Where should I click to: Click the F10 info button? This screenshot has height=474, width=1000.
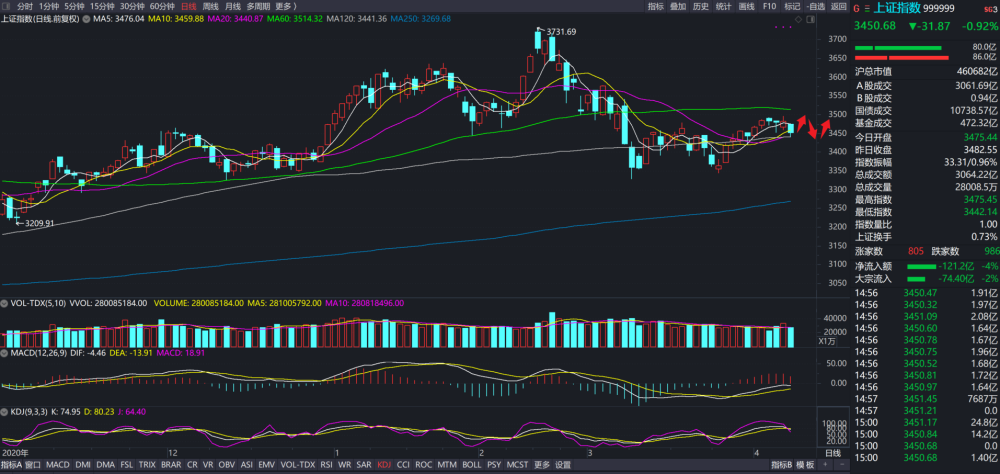[769, 6]
